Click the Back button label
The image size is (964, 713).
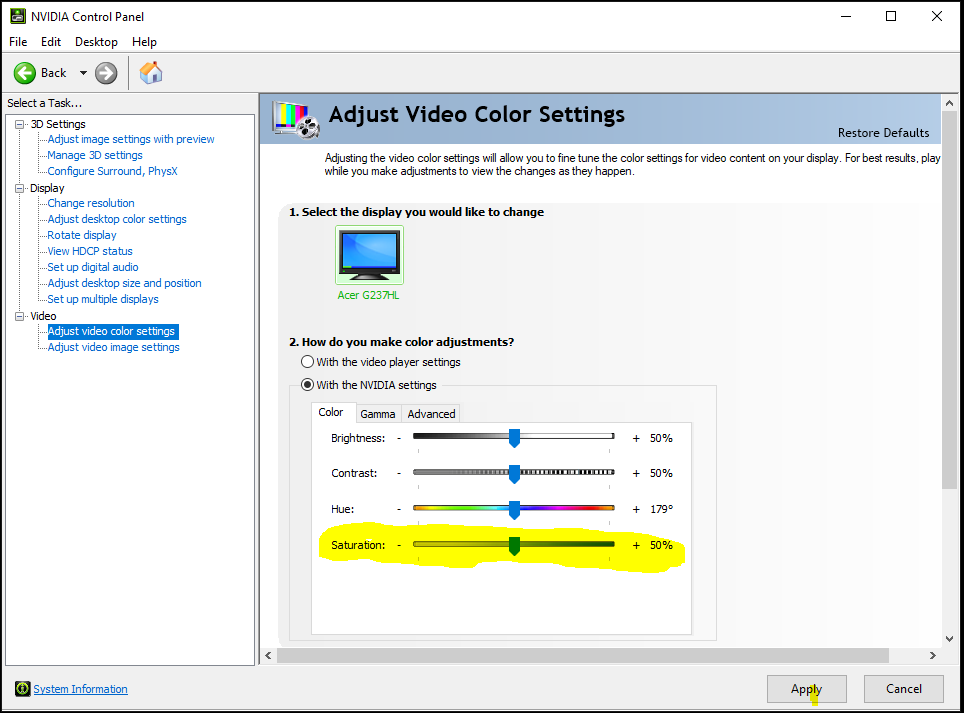(53, 73)
